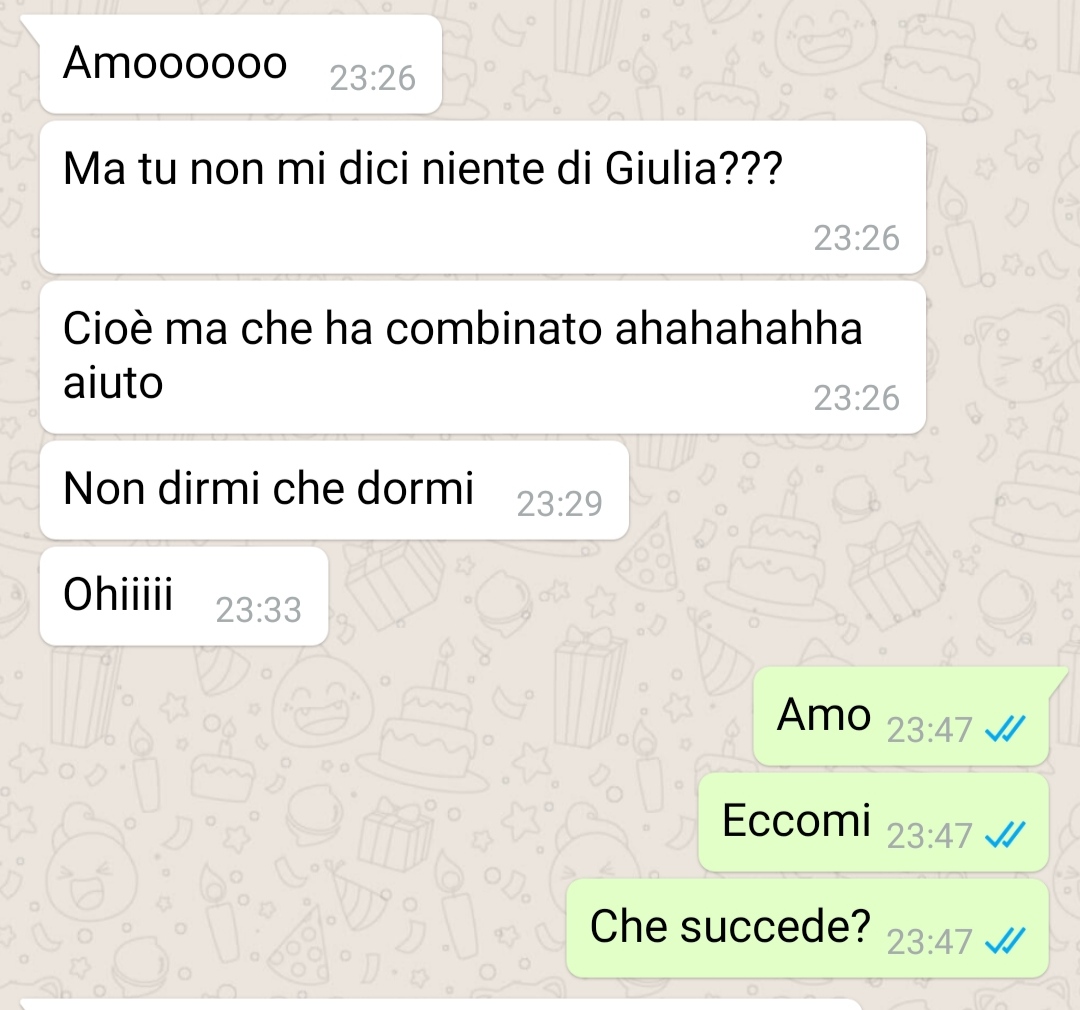Click the 23:26 timestamp on 'Amoooooo'
The width and height of the screenshot is (1080, 1010).
[x=372, y=79]
